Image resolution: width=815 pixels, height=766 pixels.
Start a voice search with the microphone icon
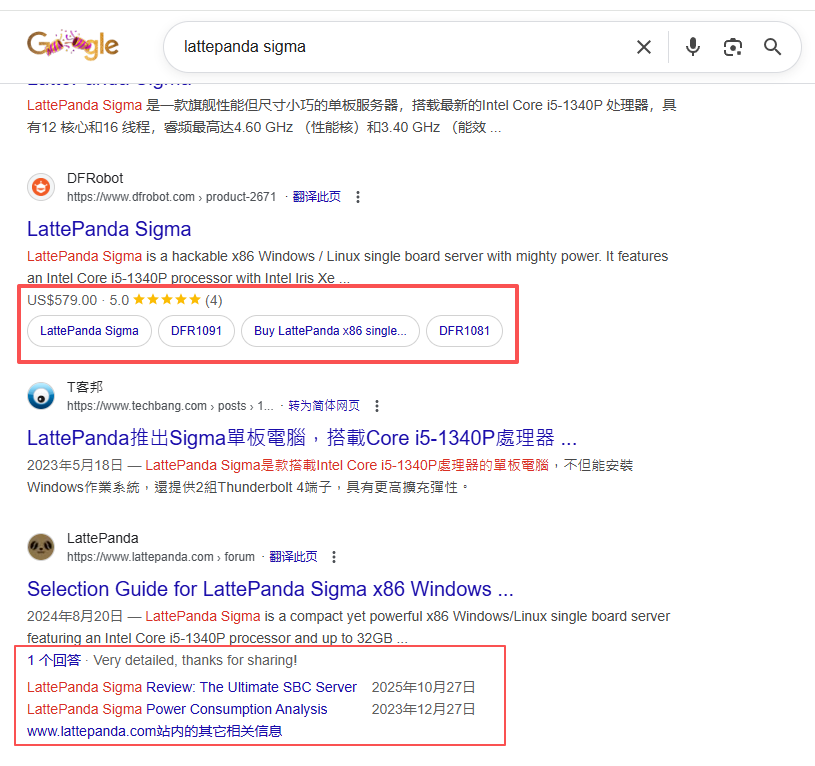pyautogui.click(x=693, y=46)
